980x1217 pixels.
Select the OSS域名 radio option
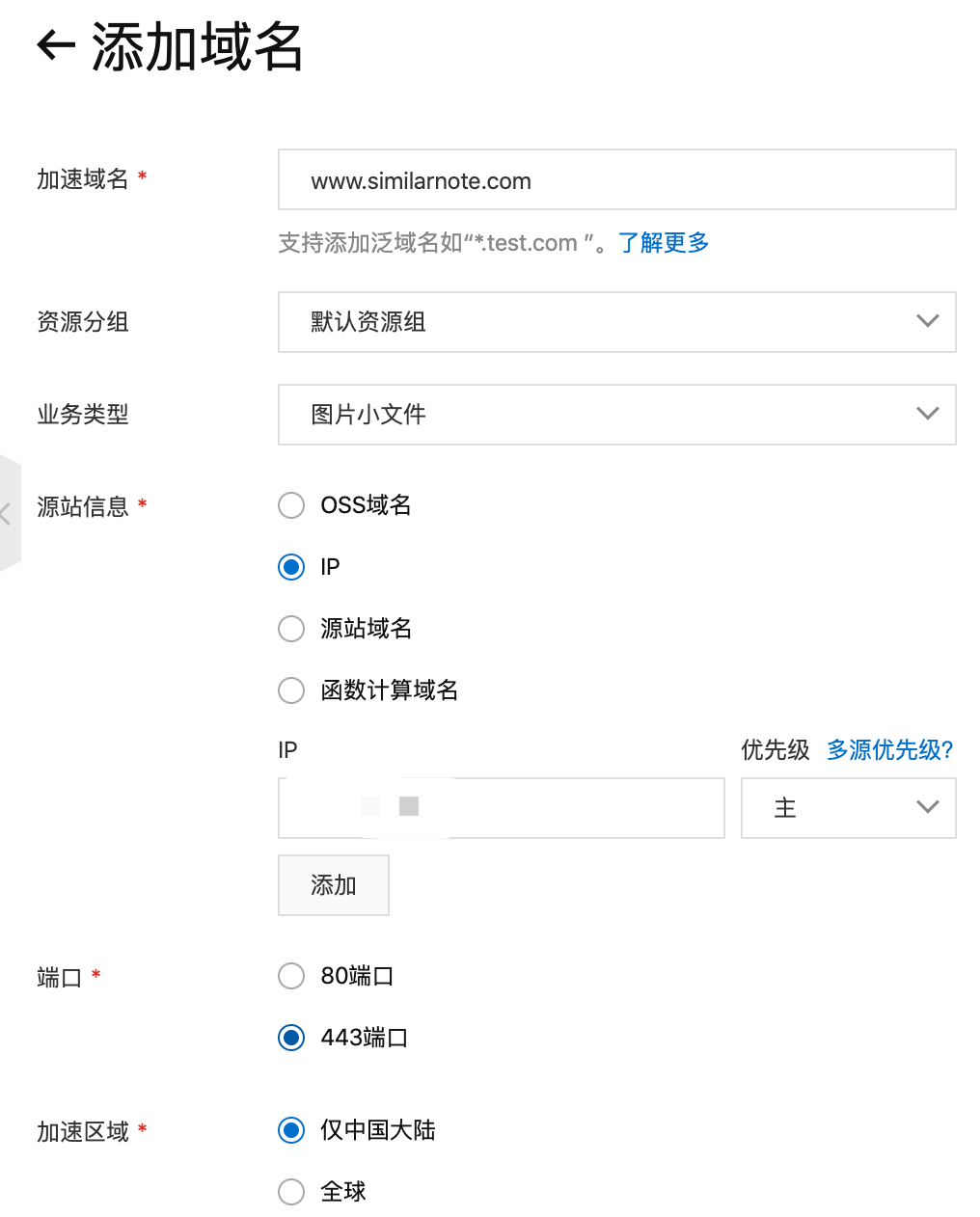click(291, 505)
